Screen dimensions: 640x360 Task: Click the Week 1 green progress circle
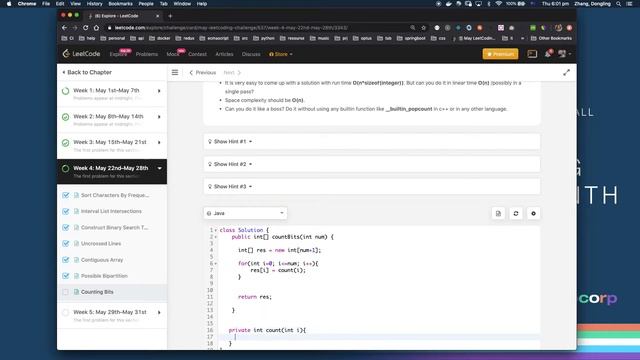tap(65, 91)
